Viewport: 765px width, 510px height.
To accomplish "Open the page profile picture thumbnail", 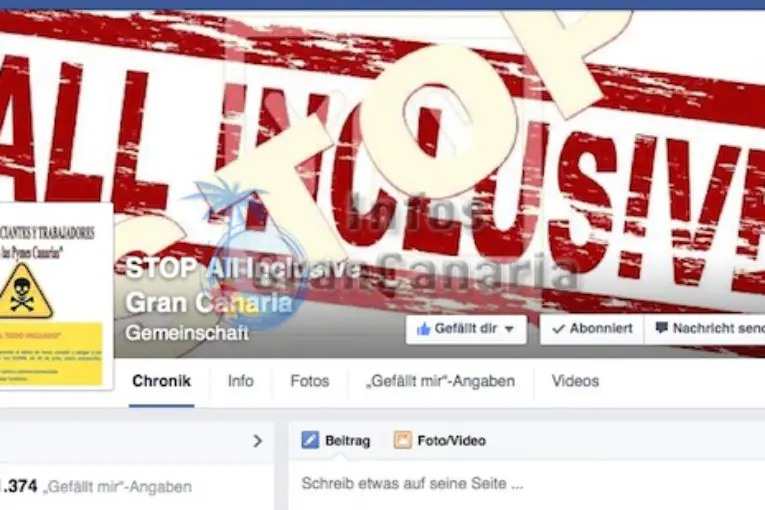I will click(55, 296).
